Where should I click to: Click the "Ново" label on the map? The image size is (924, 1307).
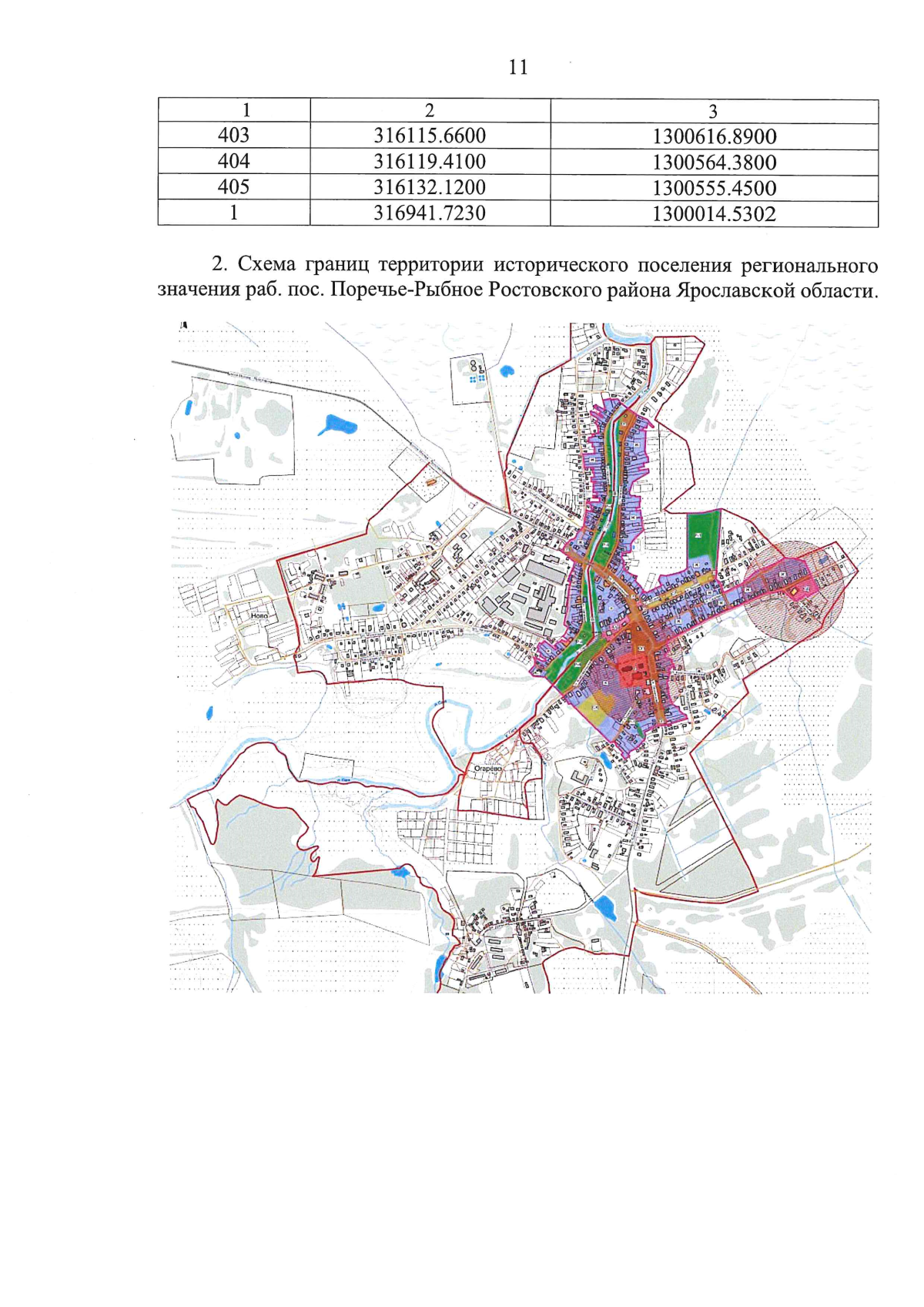coord(259,616)
